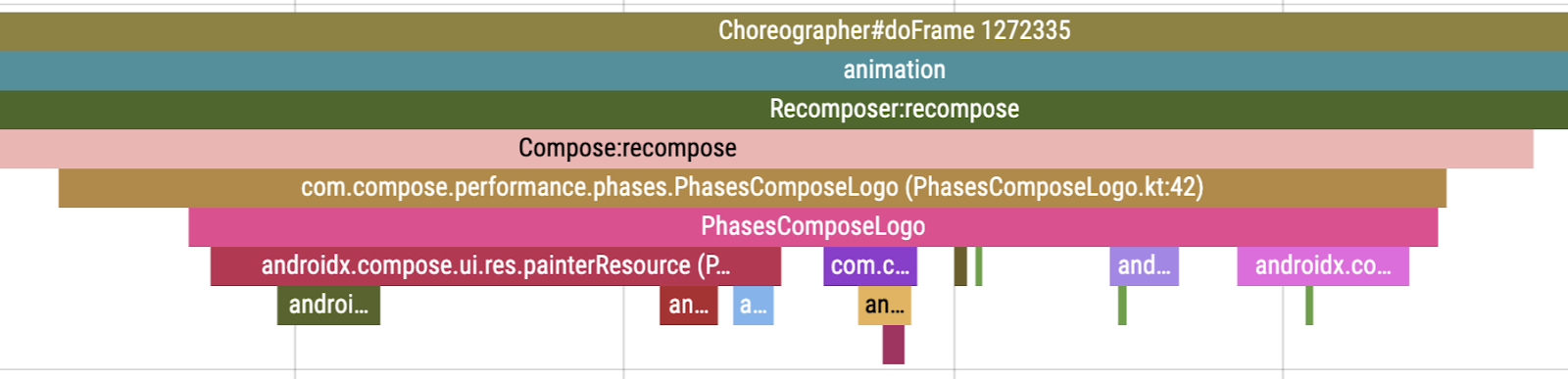Viewport: 1568px width, 379px height.
Task: Select the pink Compose:recompose slice
Action: click(x=766, y=148)
